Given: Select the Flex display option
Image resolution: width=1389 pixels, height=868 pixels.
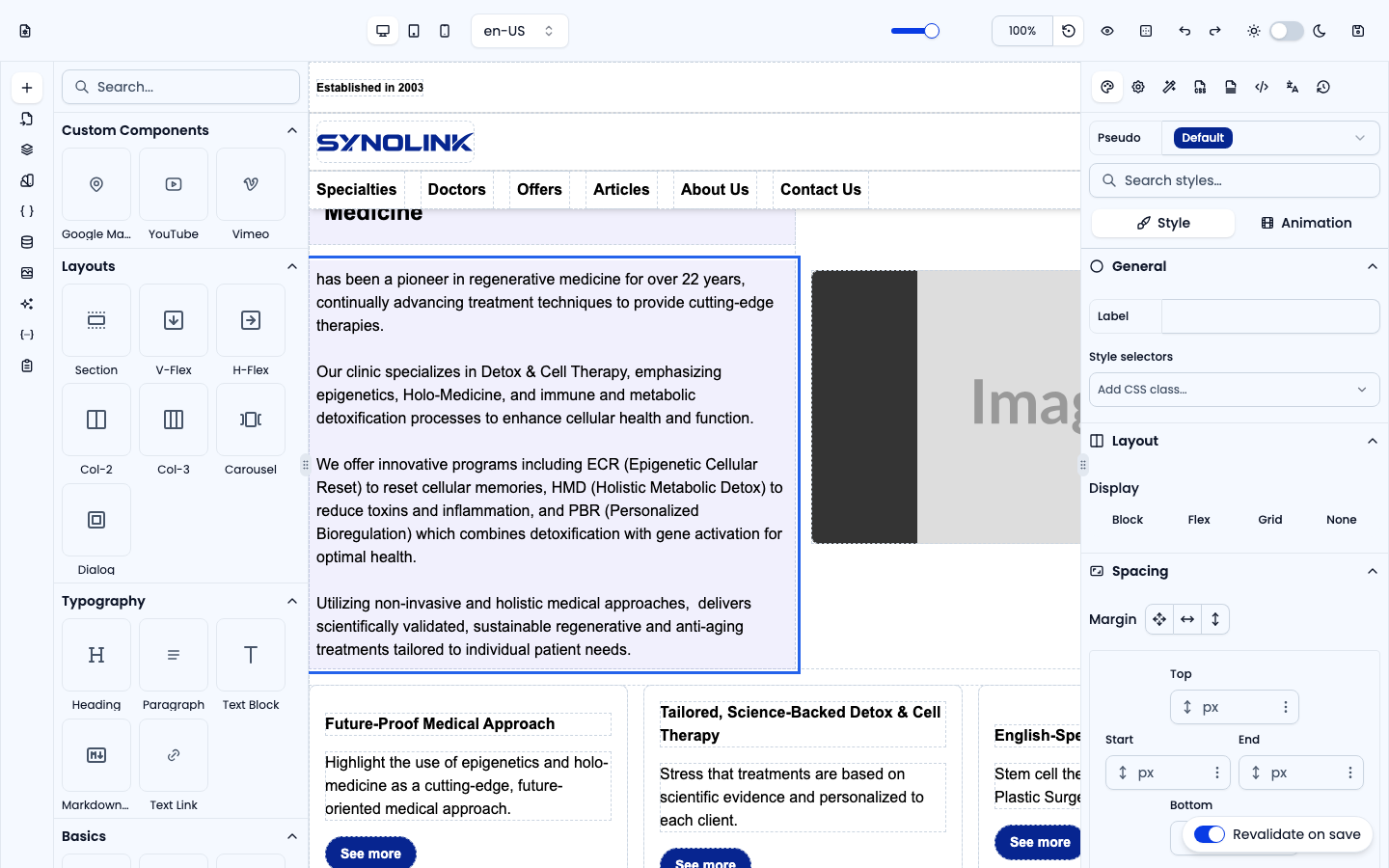Looking at the screenshot, I should (1199, 520).
